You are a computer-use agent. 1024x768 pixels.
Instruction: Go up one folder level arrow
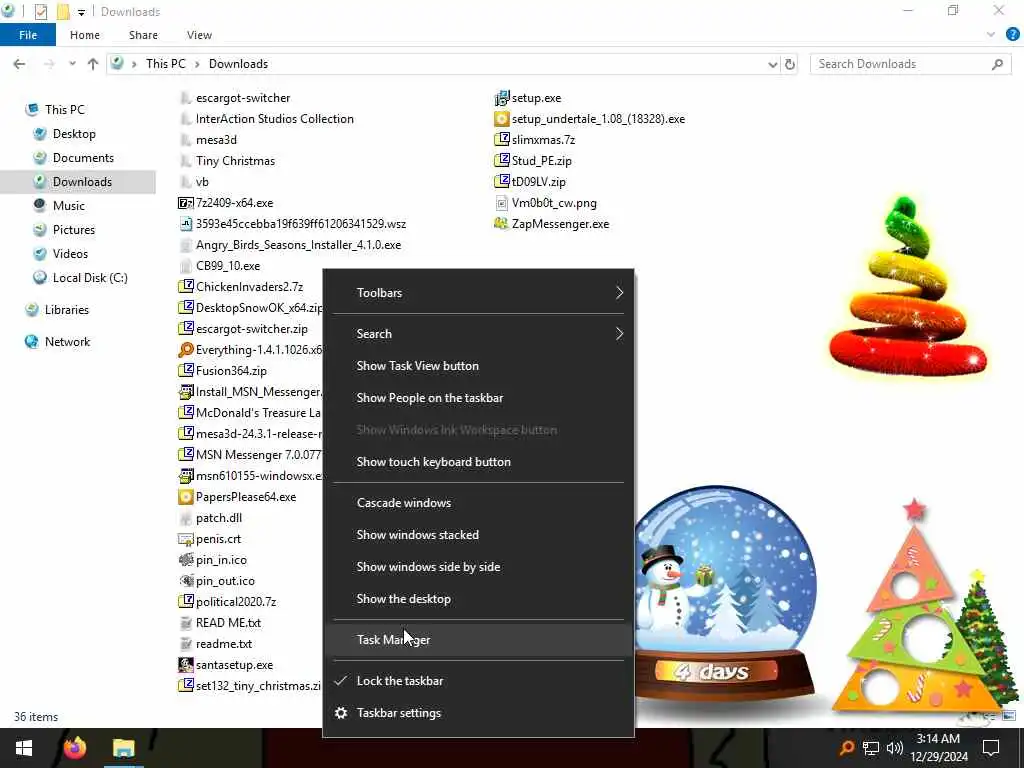click(93, 64)
